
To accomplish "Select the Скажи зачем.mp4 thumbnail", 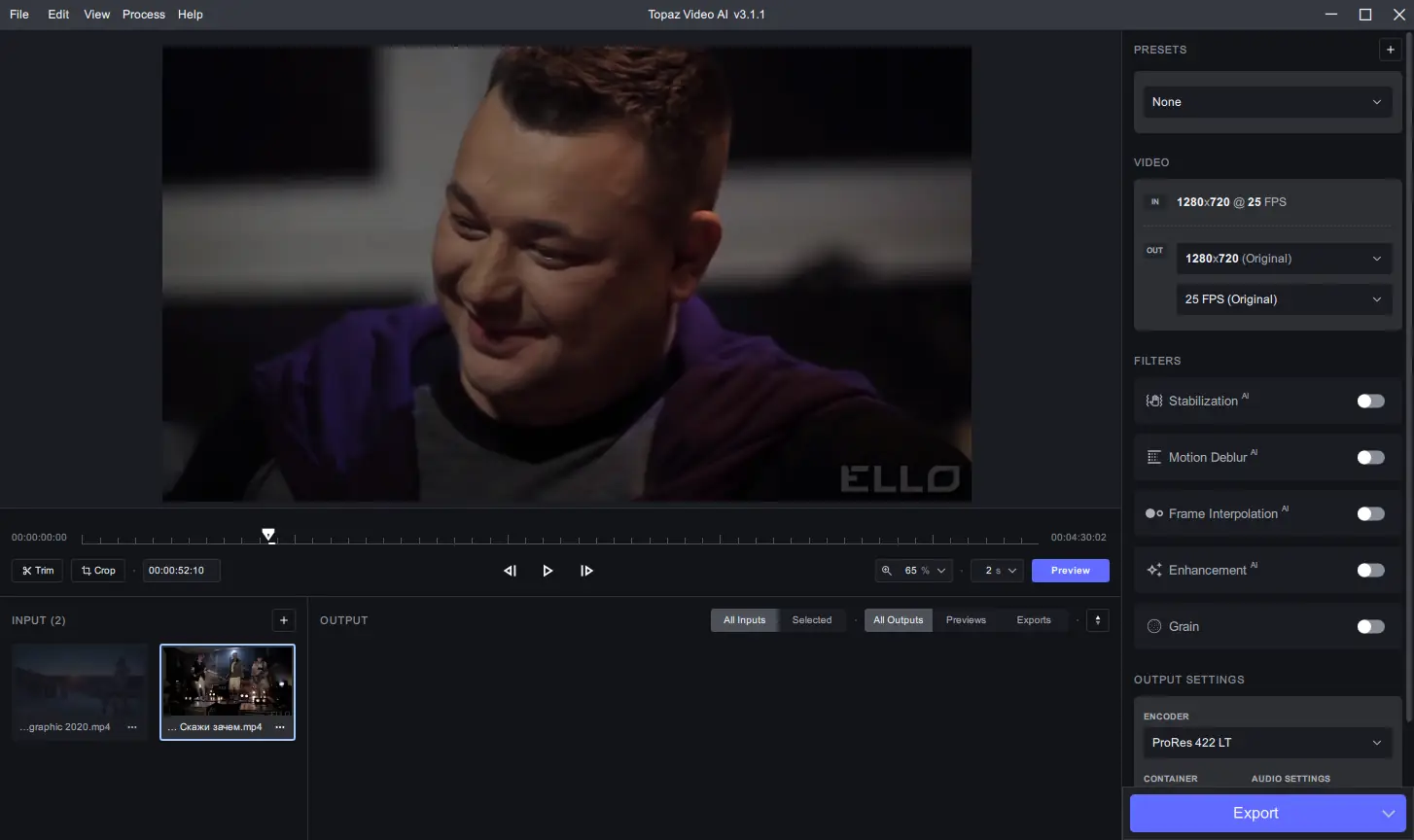I will pos(228,692).
